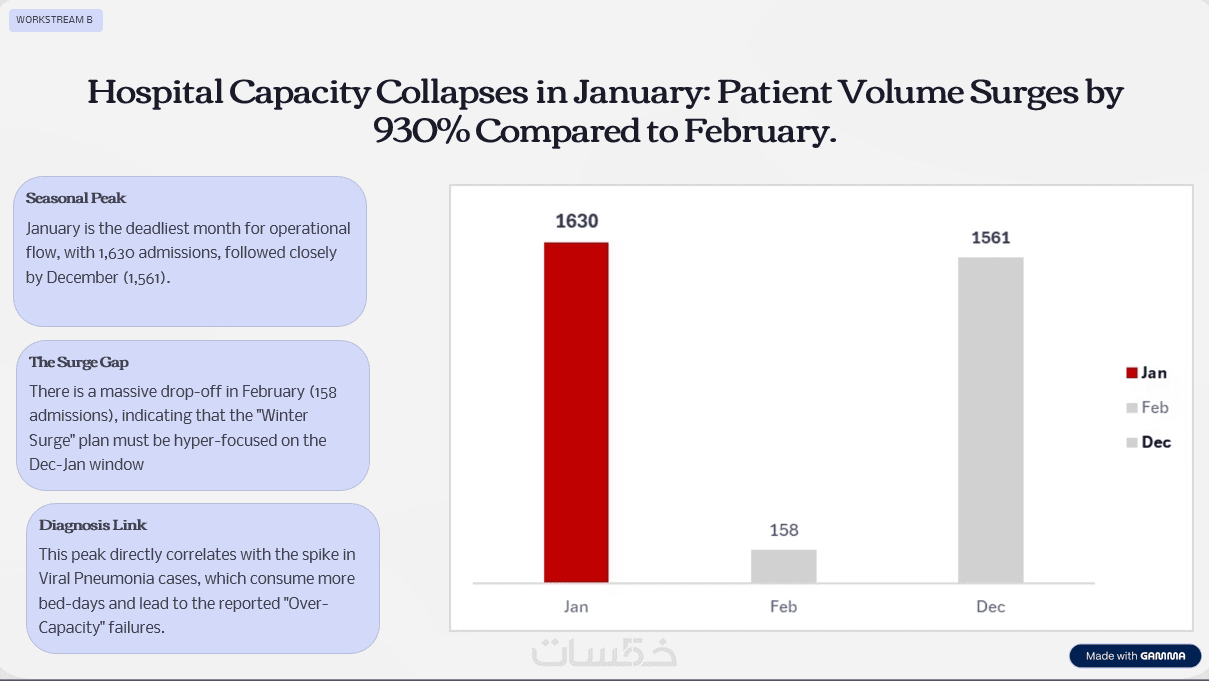Select the gray Feb bar
Image resolution: width=1209 pixels, height=681 pixels.
(x=783, y=565)
